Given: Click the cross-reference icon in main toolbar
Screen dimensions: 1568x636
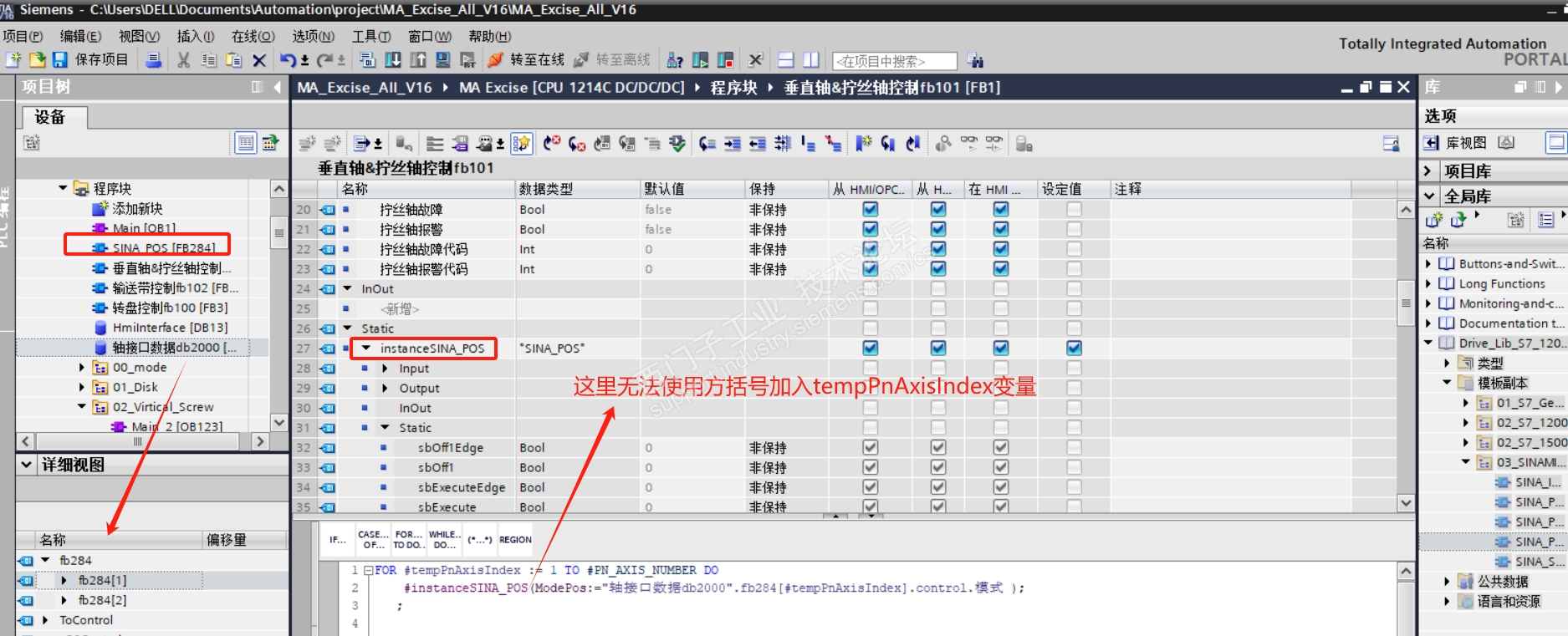Looking at the screenshot, I should (x=755, y=60).
